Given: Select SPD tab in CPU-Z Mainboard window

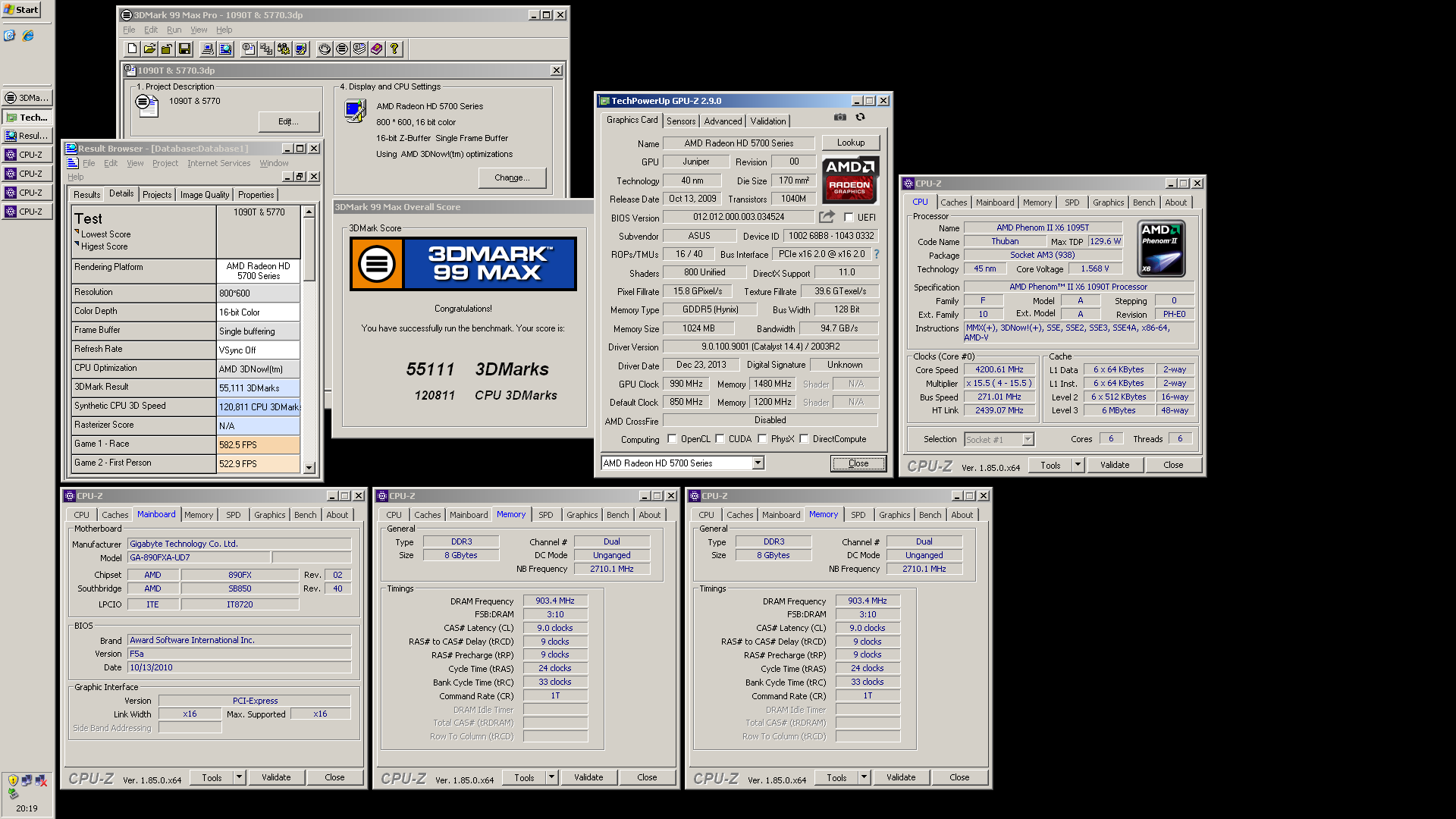Looking at the screenshot, I should (x=234, y=515).
